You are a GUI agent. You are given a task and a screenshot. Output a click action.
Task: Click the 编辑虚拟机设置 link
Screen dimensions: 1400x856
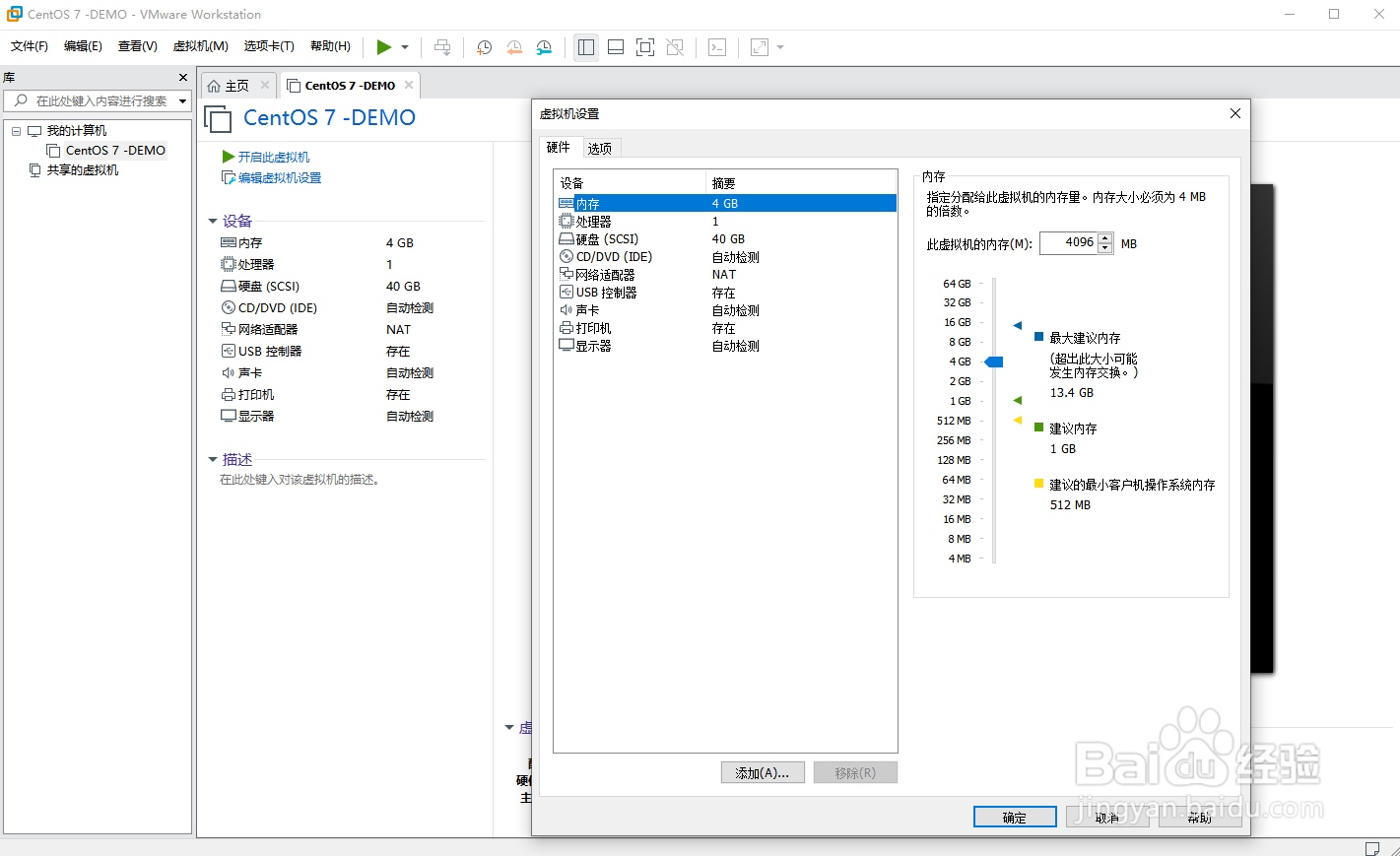(x=280, y=178)
